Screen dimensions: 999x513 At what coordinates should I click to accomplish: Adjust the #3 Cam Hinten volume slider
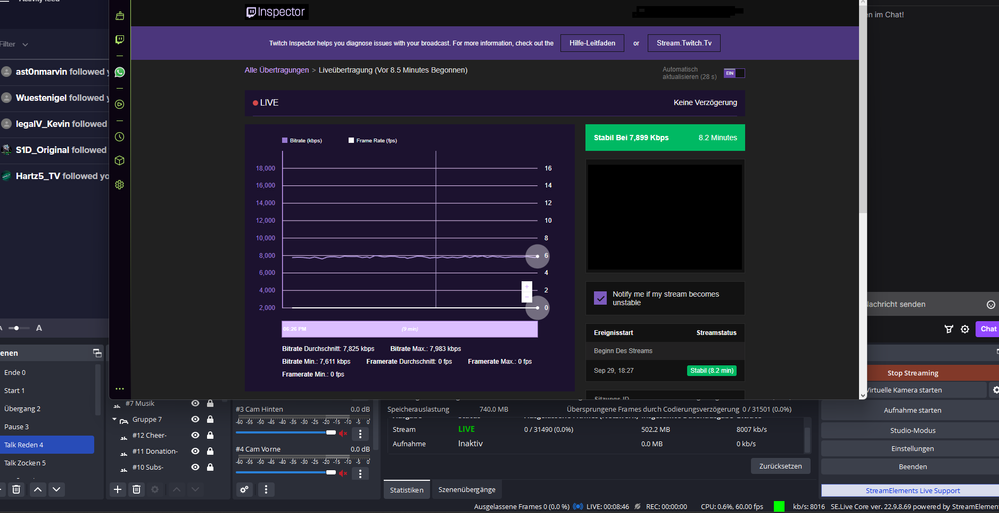[286, 433]
